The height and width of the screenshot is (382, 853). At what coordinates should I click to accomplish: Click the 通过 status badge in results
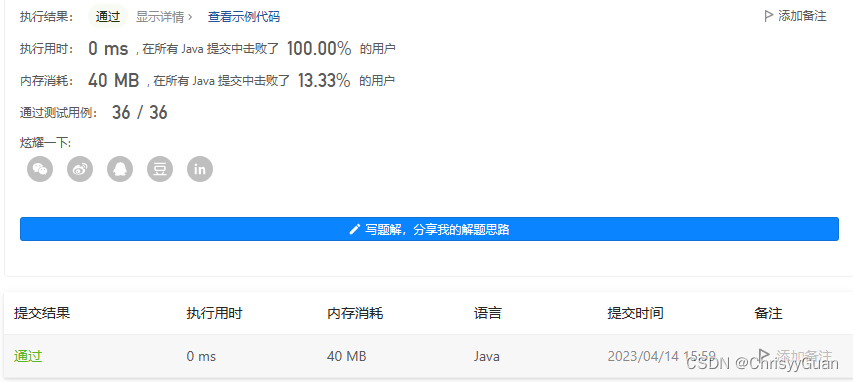(108, 17)
